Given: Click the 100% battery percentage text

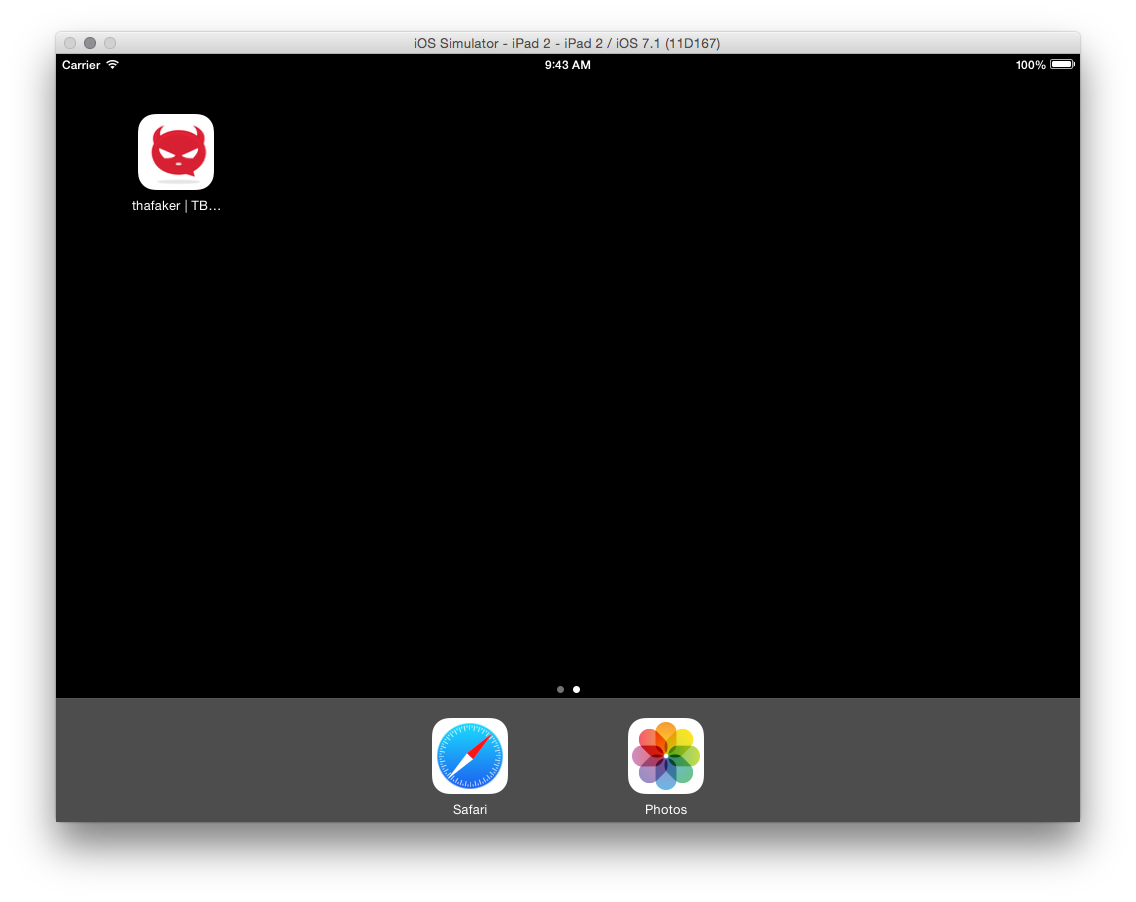Looking at the screenshot, I should pyautogui.click(x=1030, y=65).
